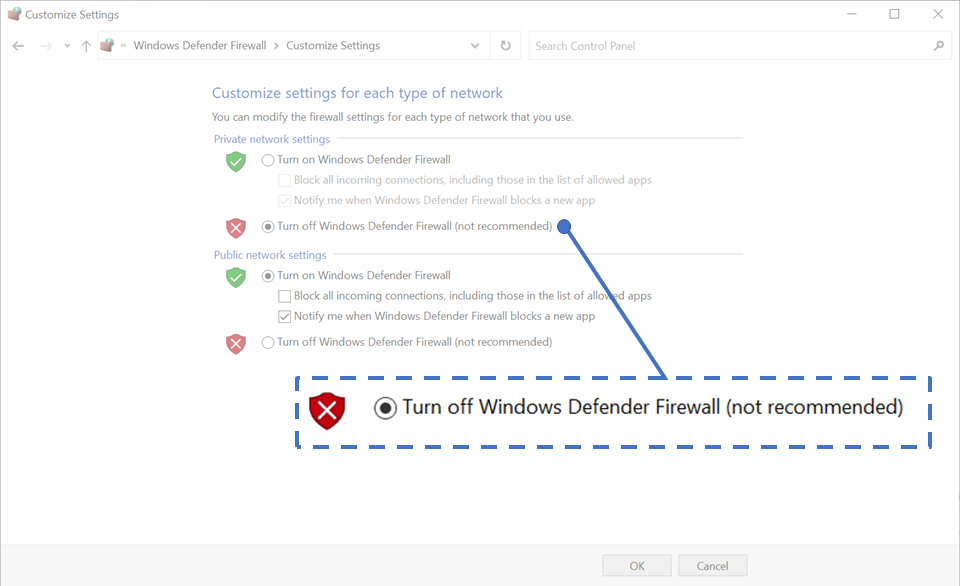Close the Customize Settings window
Image resolution: width=960 pixels, height=586 pixels.
click(938, 14)
